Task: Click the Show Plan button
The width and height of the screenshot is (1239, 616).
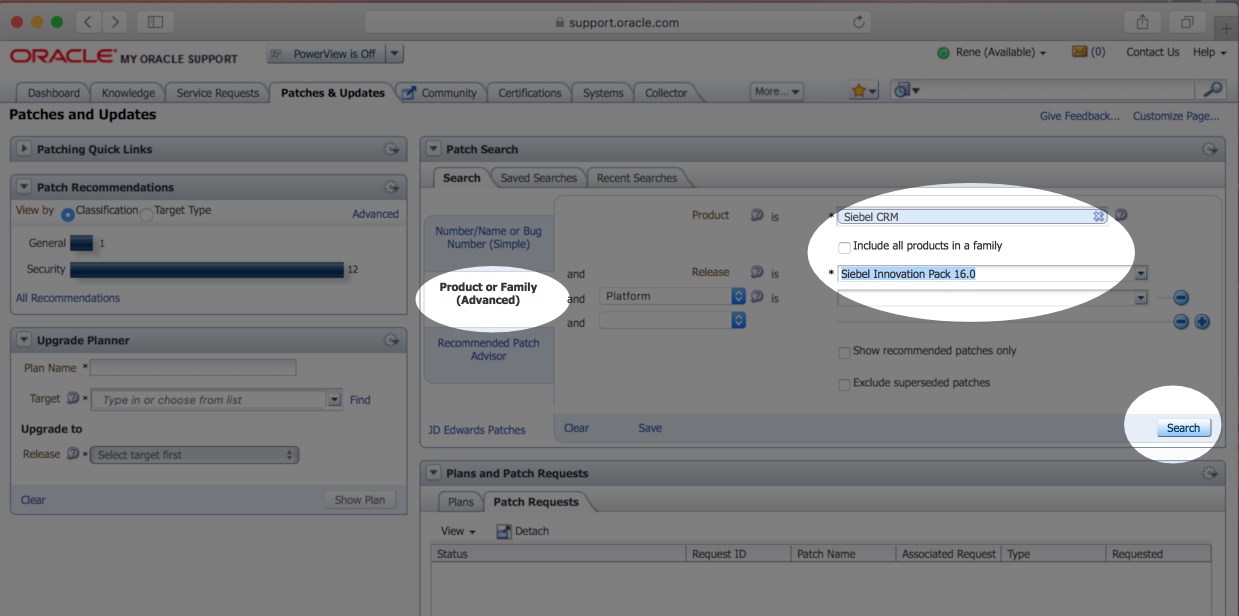Action: [x=360, y=500]
